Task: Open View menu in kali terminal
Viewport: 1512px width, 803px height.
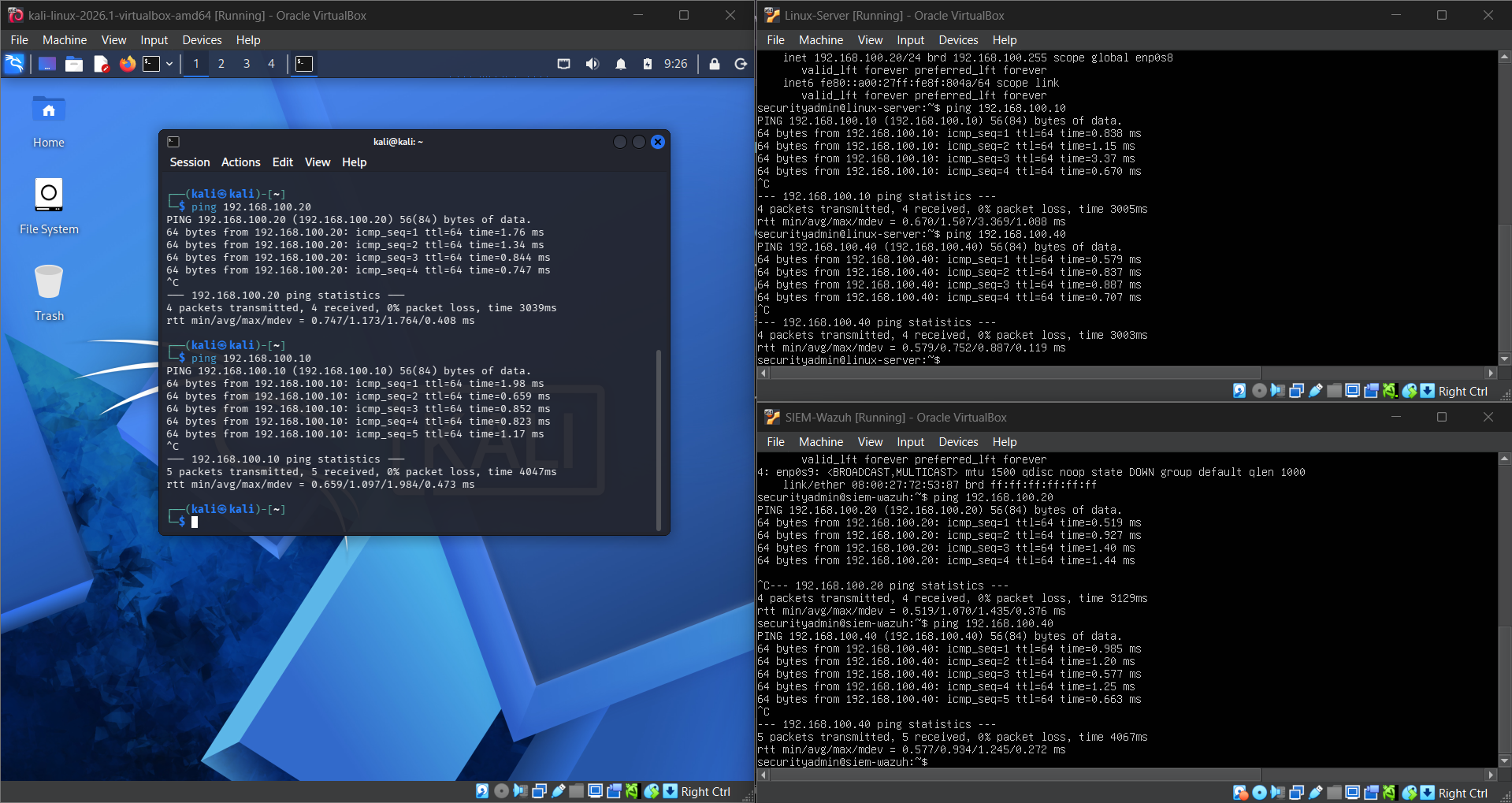Action: (x=318, y=162)
